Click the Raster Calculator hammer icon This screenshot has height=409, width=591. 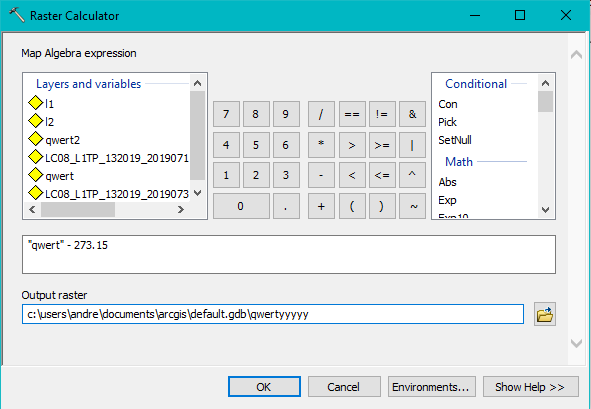(x=17, y=15)
